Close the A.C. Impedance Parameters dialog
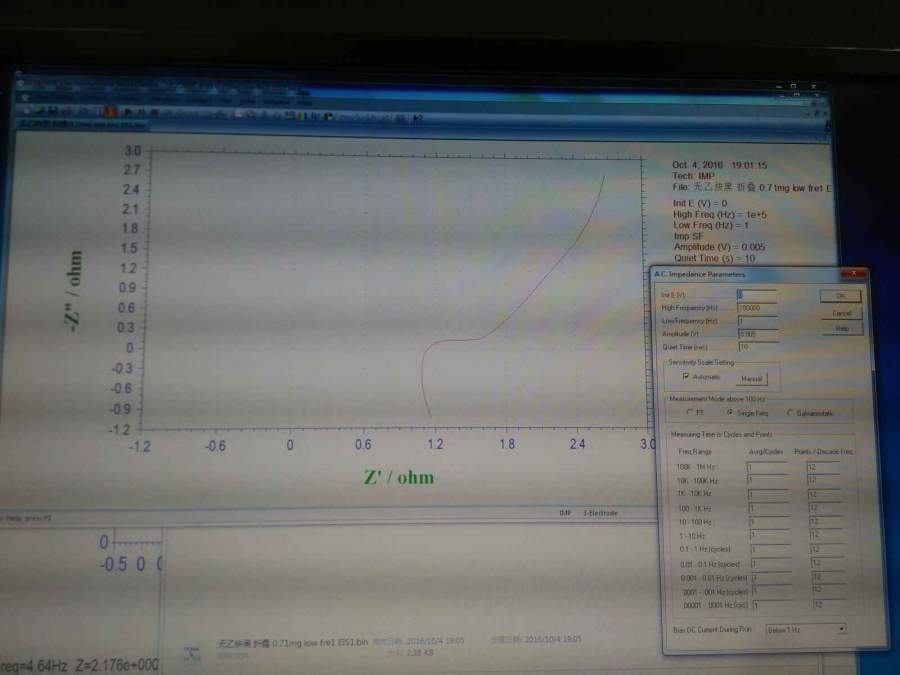This screenshot has width=900, height=675. [x=854, y=274]
